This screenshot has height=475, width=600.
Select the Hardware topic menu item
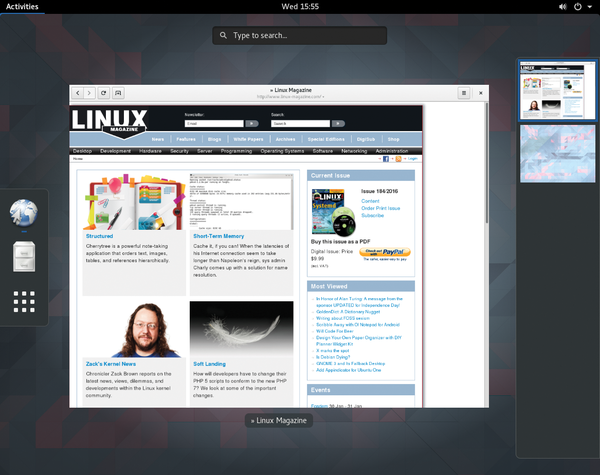click(x=150, y=151)
